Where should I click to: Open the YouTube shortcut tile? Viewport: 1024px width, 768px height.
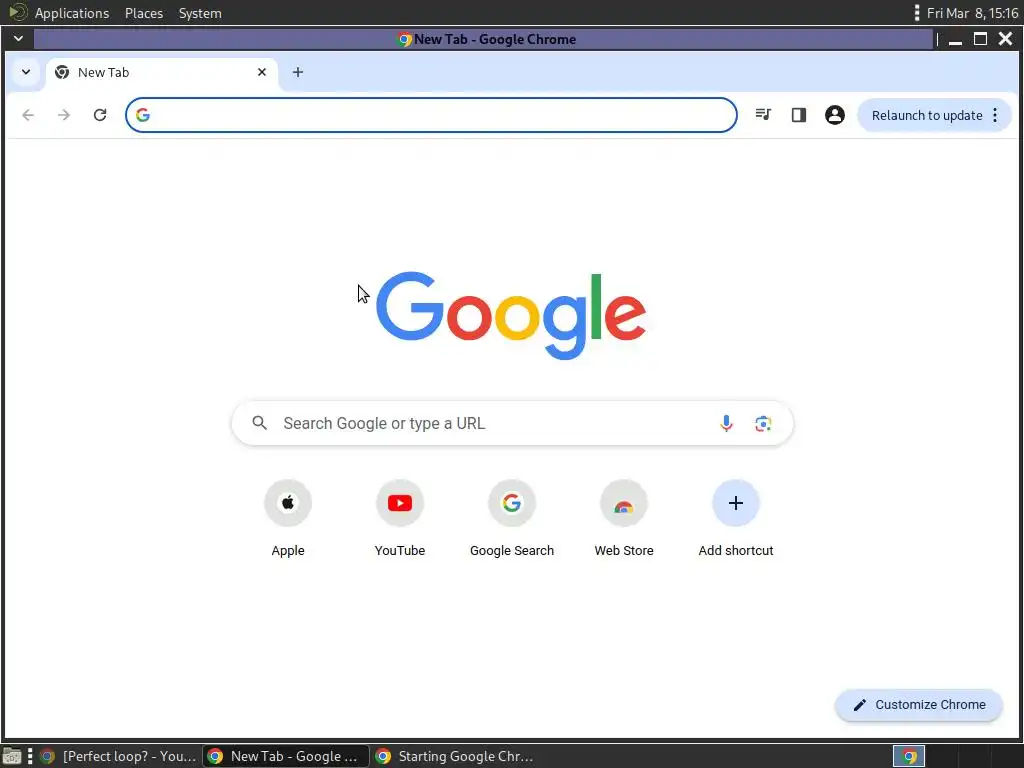point(400,503)
